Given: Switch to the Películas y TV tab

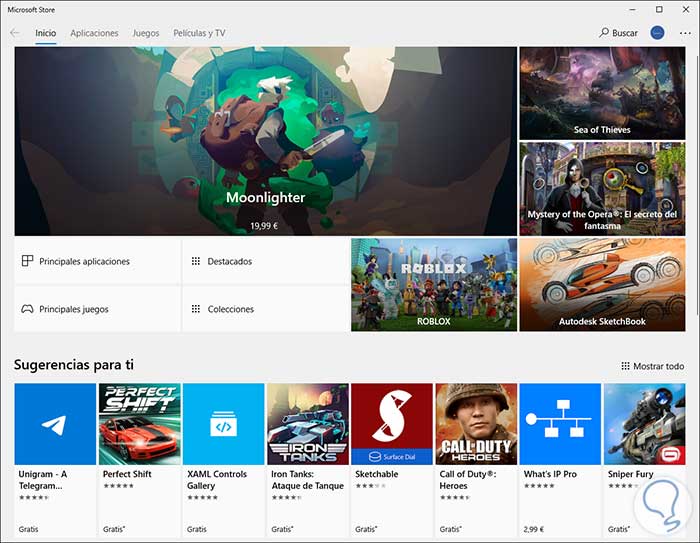Looking at the screenshot, I should [x=199, y=33].
